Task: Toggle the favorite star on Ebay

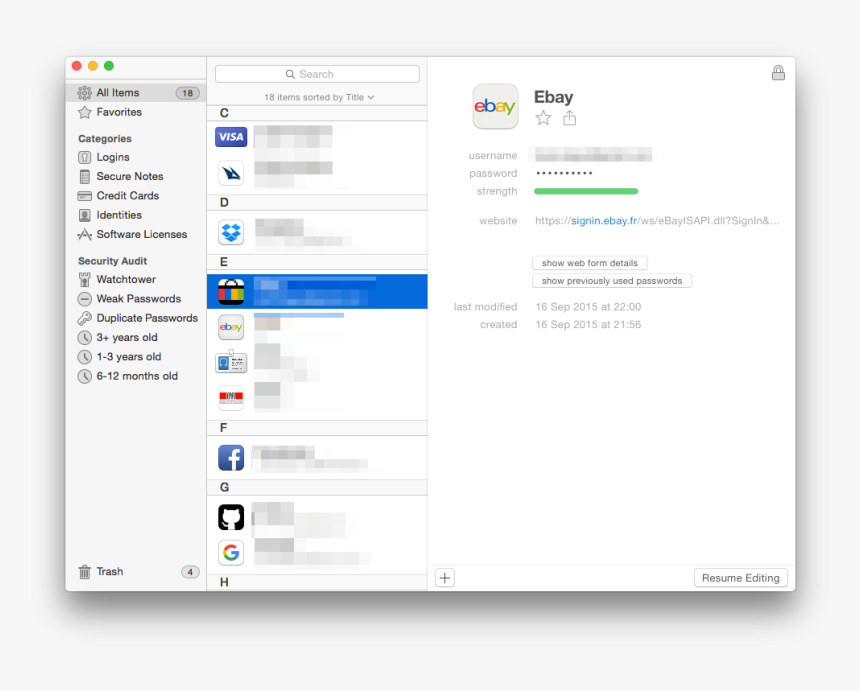Action: [543, 117]
